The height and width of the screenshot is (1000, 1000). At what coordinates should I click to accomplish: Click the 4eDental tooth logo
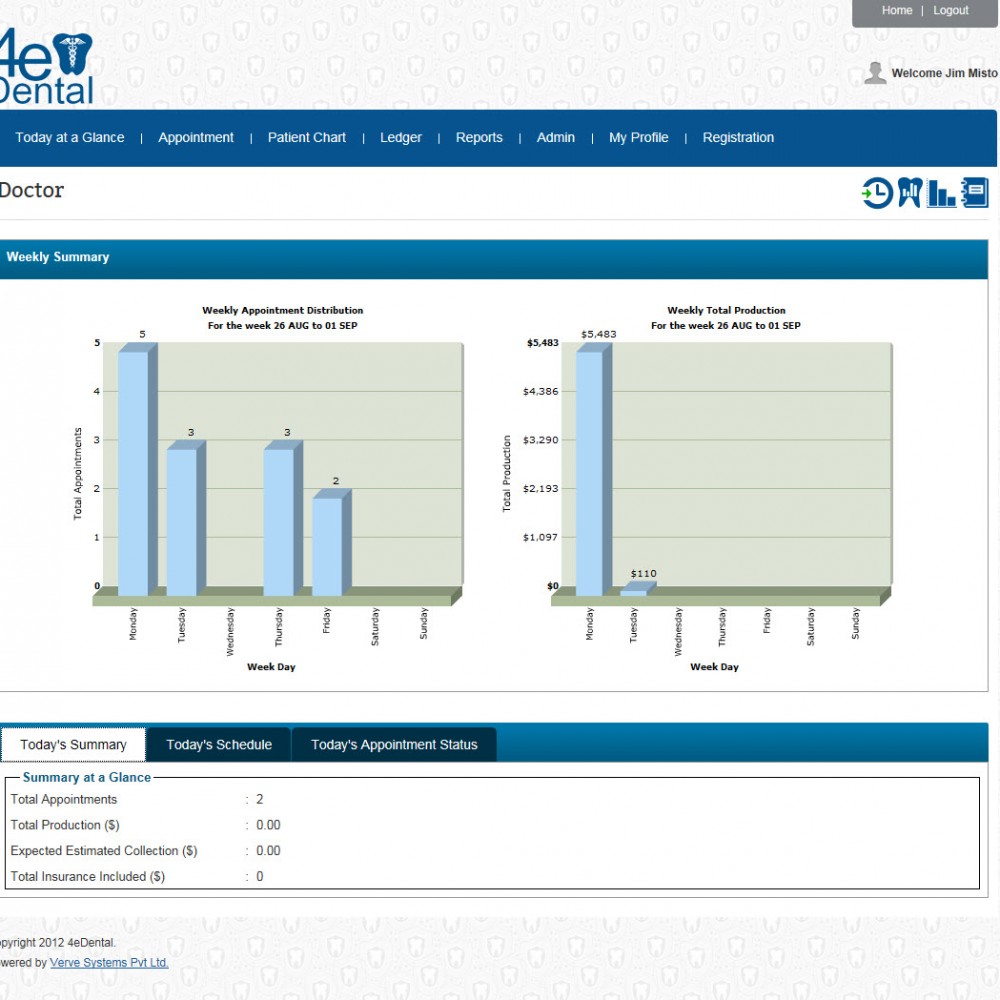click(x=46, y=66)
